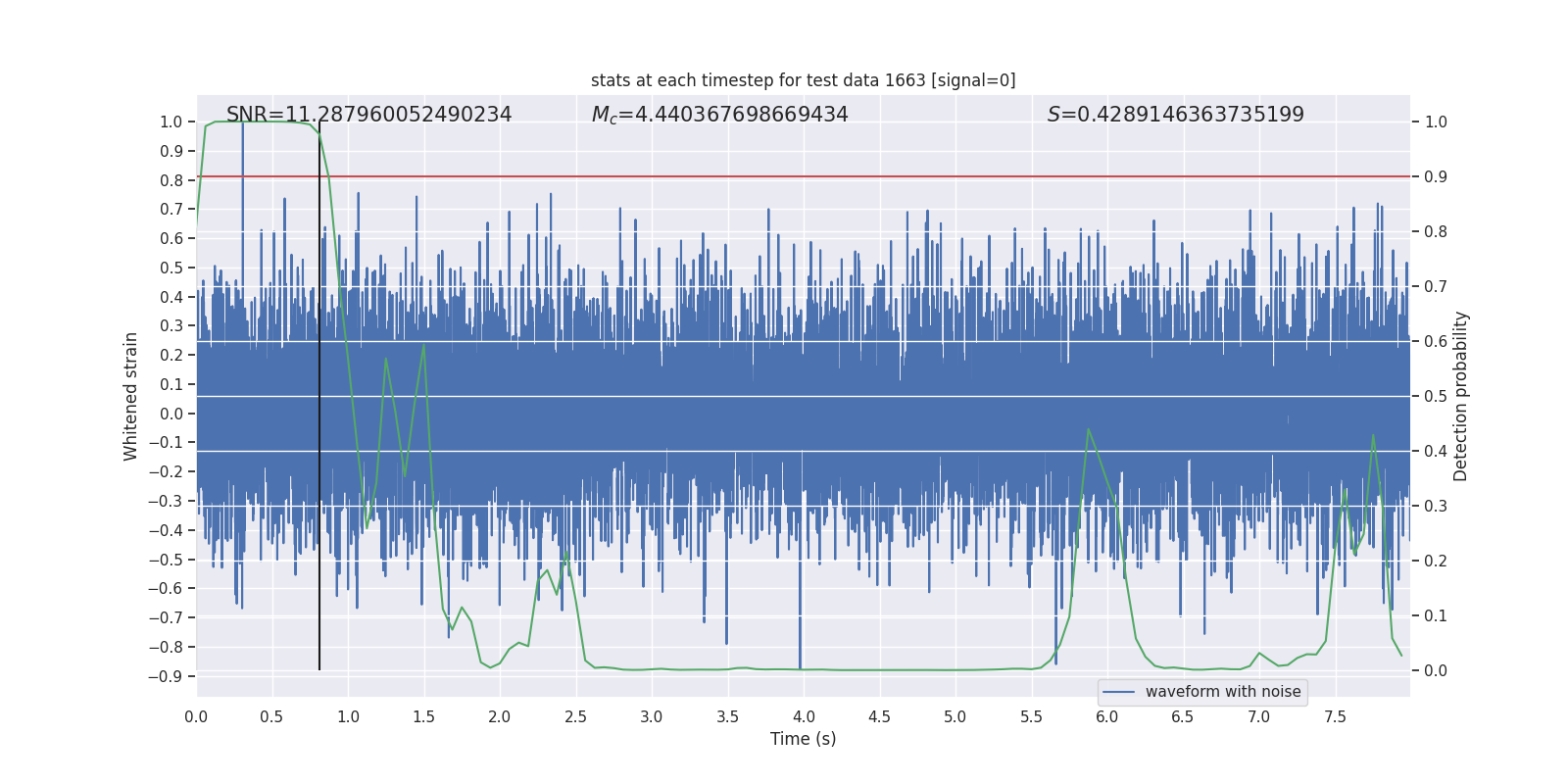Click the "Detection probability" right axis label

point(1460,396)
